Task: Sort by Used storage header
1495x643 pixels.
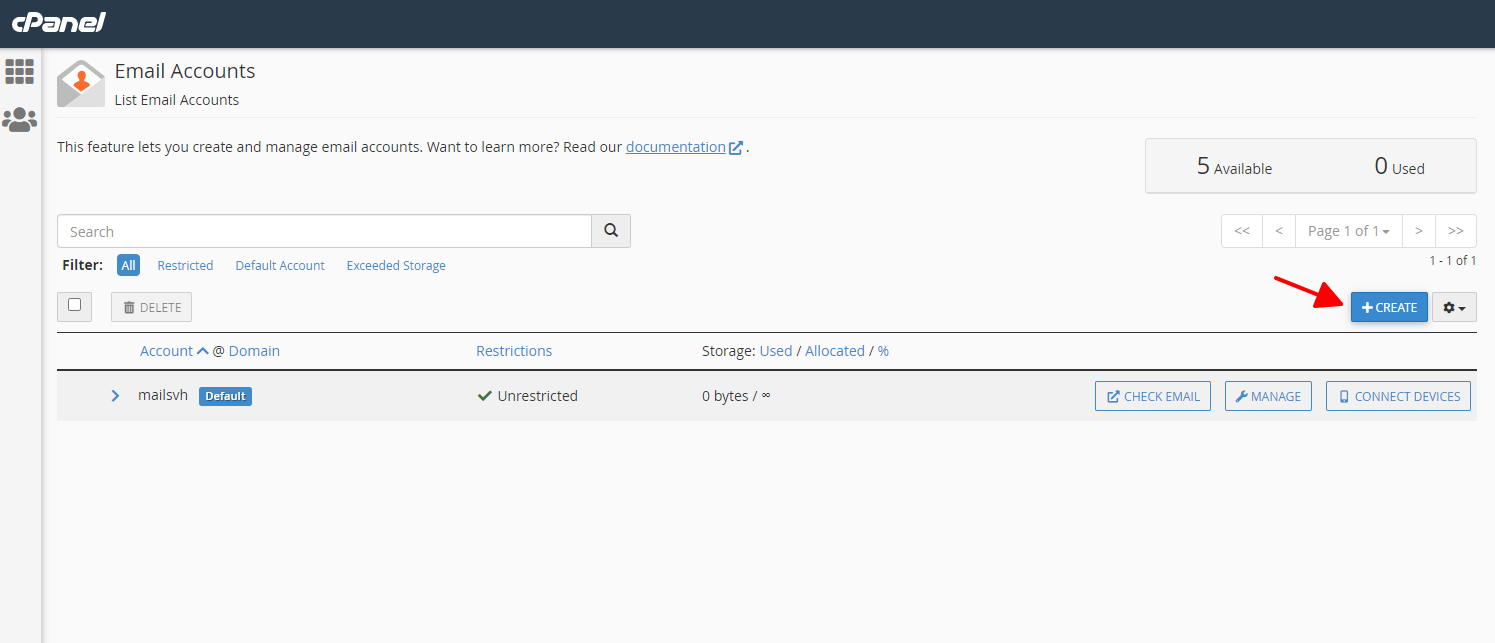Action: [776, 351]
